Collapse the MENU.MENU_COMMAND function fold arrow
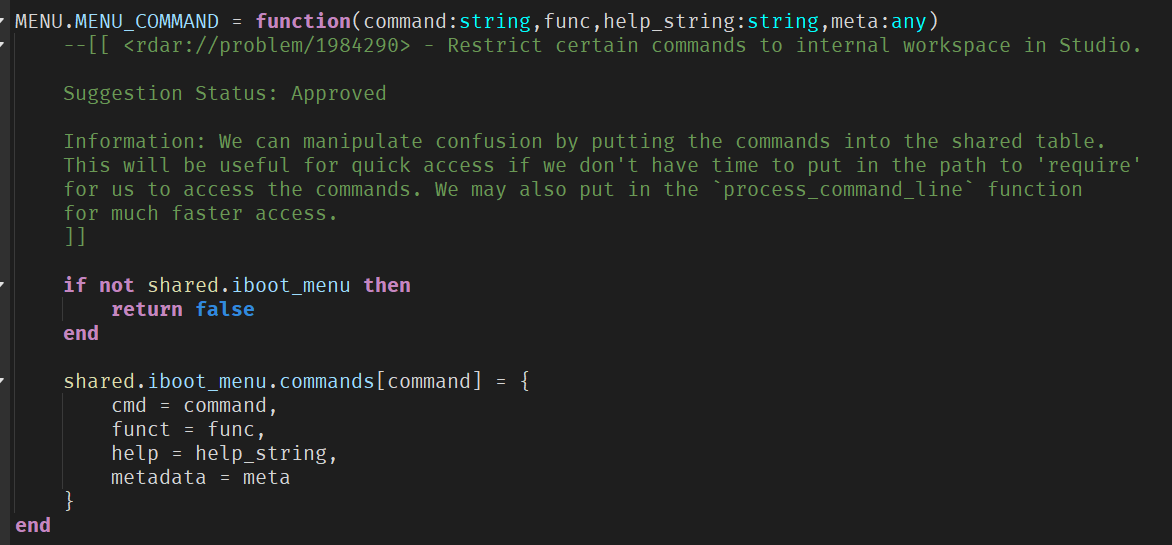This screenshot has height=545, width=1172. [3, 21]
